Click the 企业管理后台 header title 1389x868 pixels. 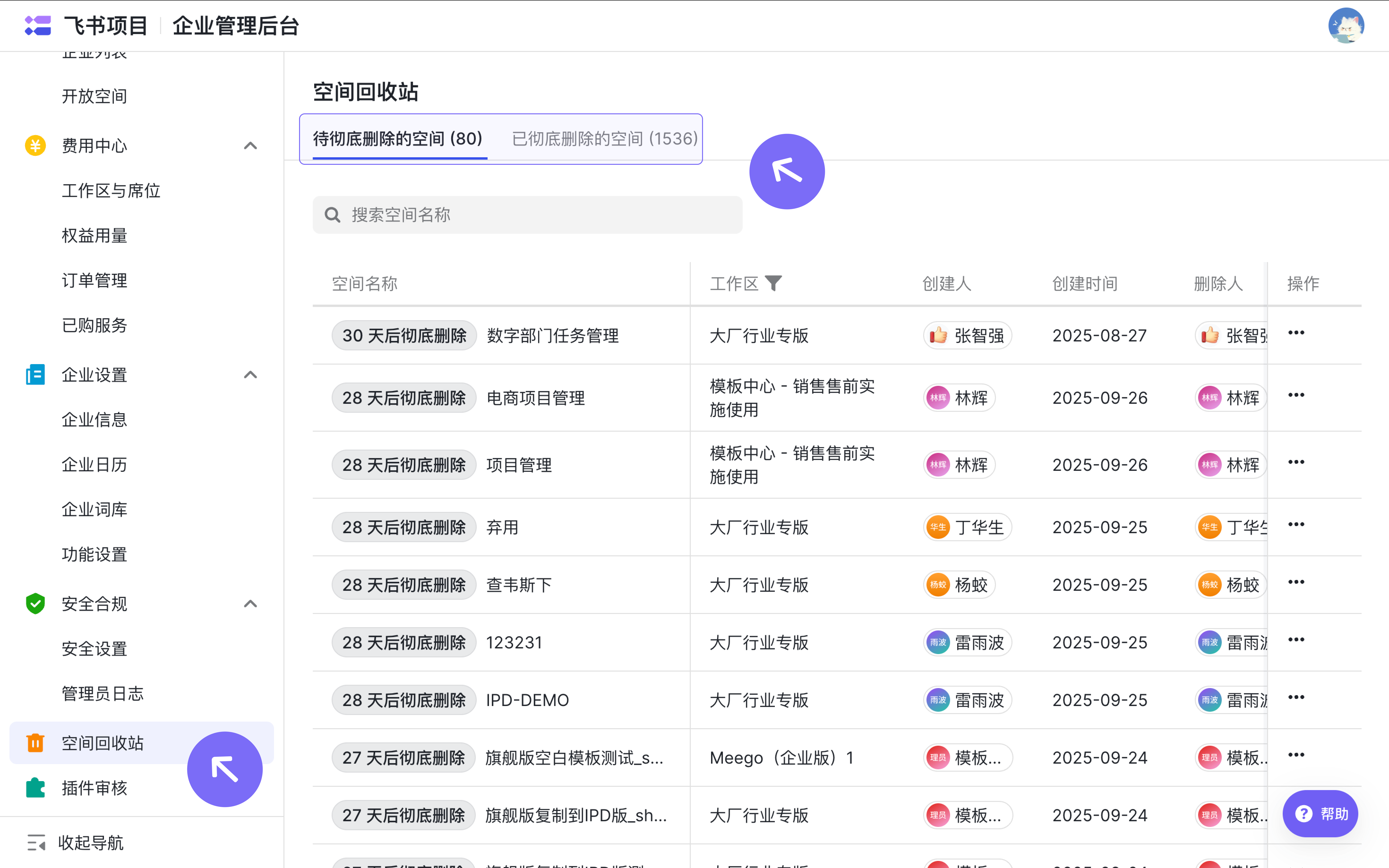pyautogui.click(x=236, y=26)
